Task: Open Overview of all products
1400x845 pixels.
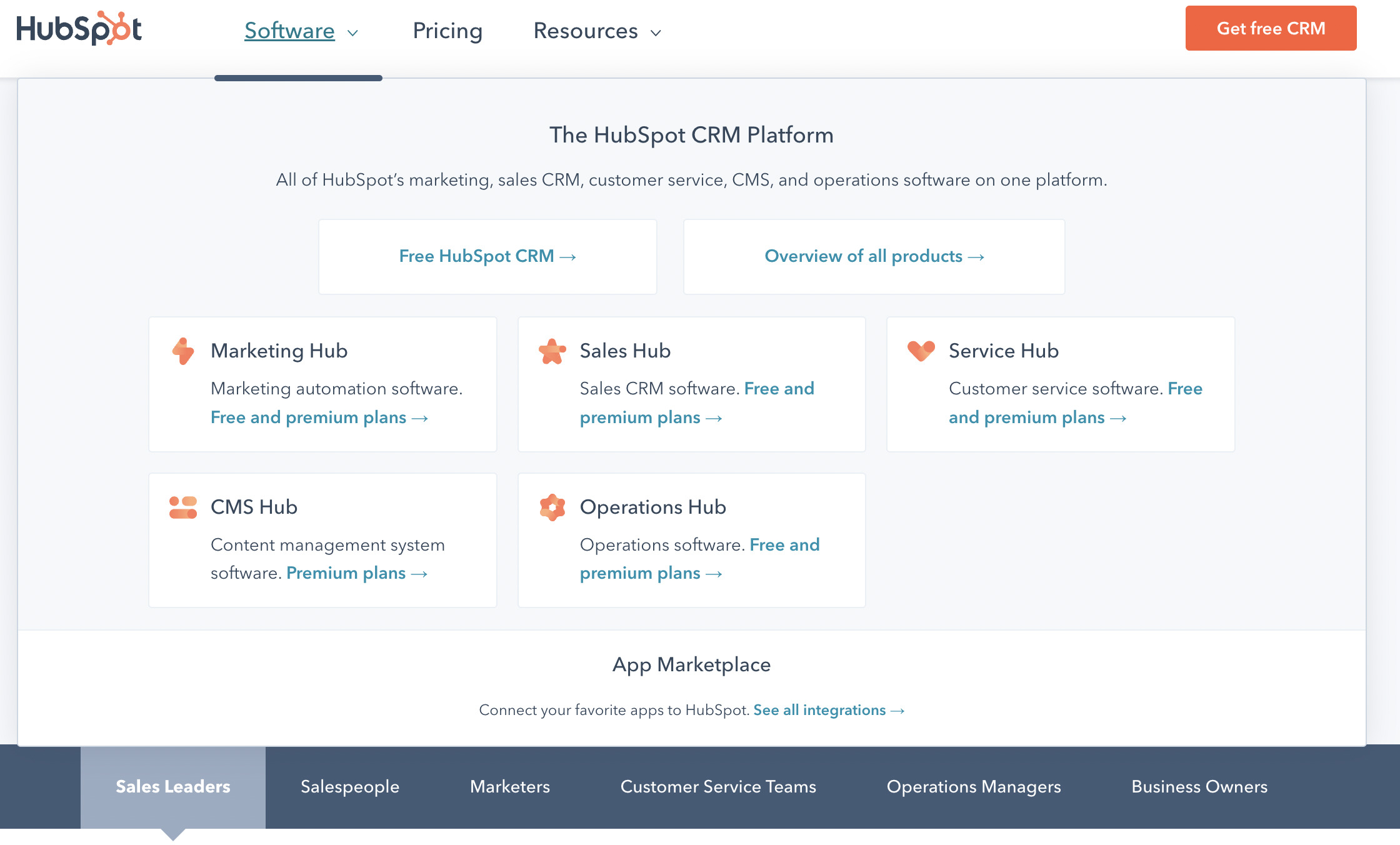Action: (x=874, y=256)
